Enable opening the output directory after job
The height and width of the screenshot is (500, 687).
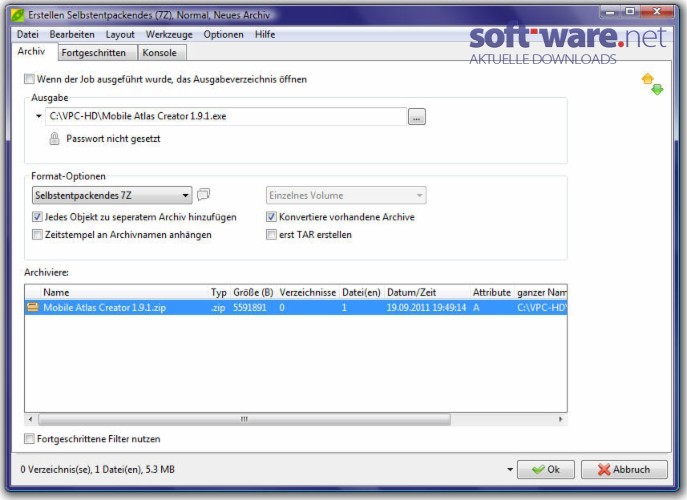(x=29, y=79)
